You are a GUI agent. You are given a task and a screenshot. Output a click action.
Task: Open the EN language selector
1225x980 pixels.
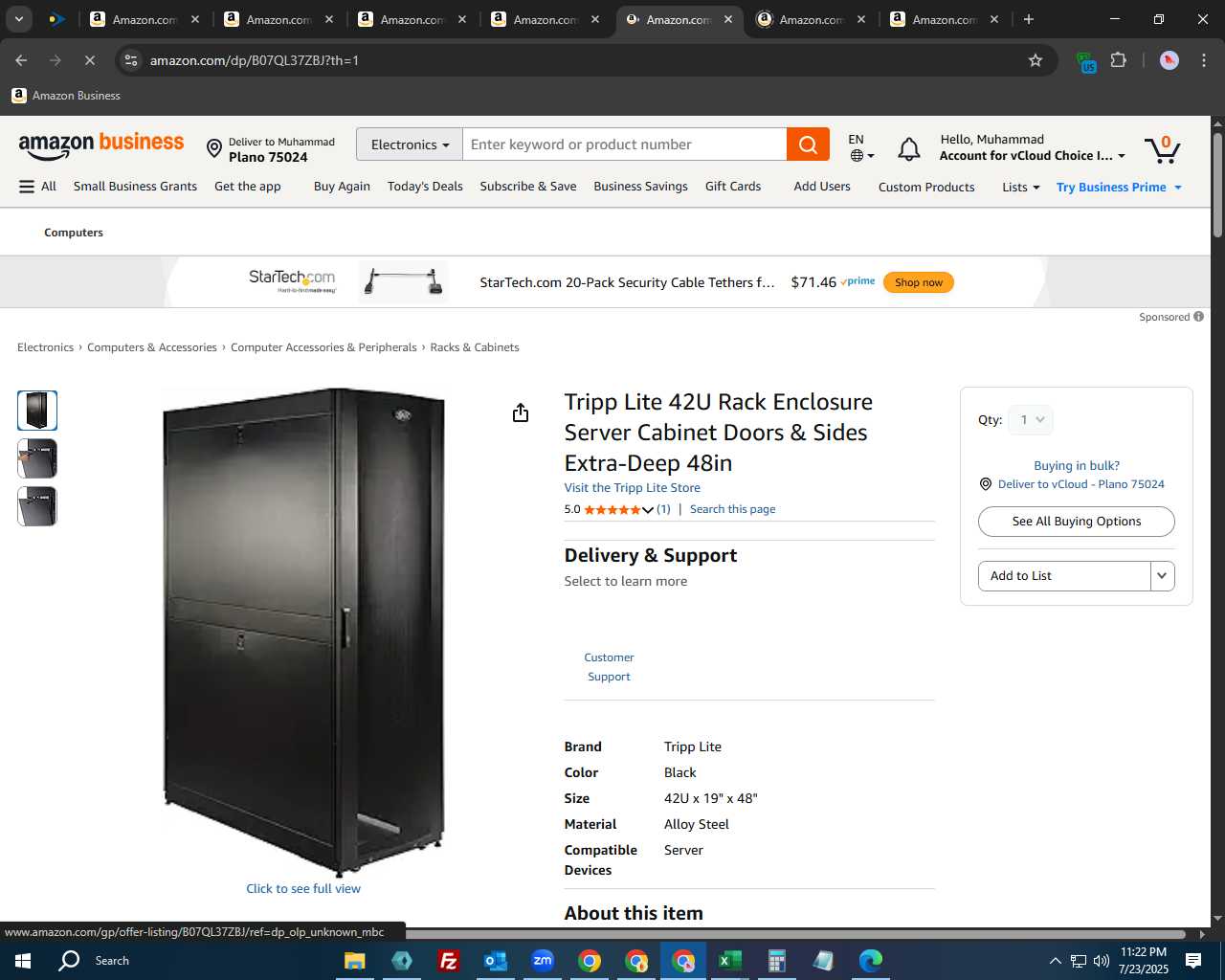[861, 147]
